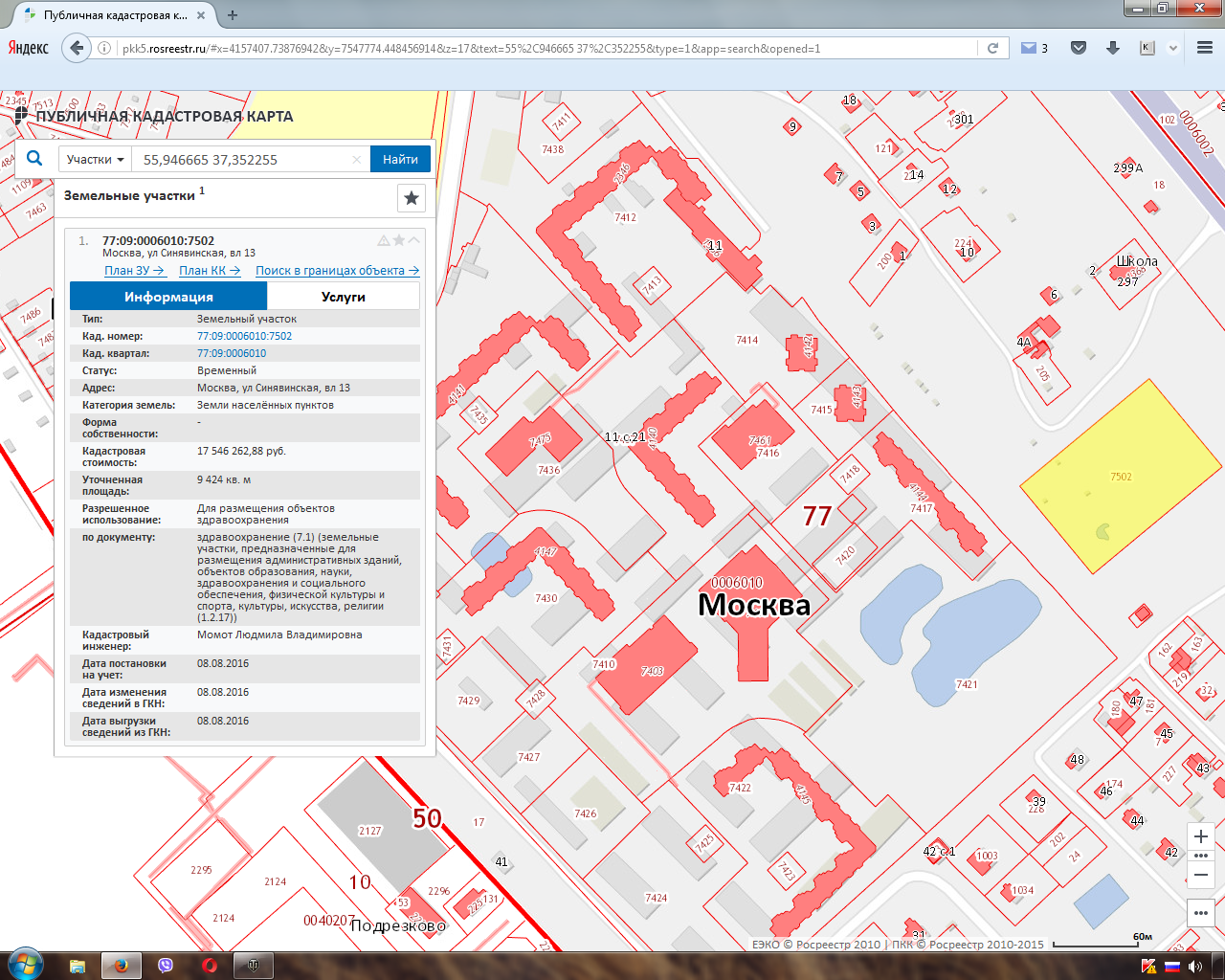Image resolution: width=1225 pixels, height=980 pixels.
Task: Click the warning triangle icon on result
Action: point(384,241)
